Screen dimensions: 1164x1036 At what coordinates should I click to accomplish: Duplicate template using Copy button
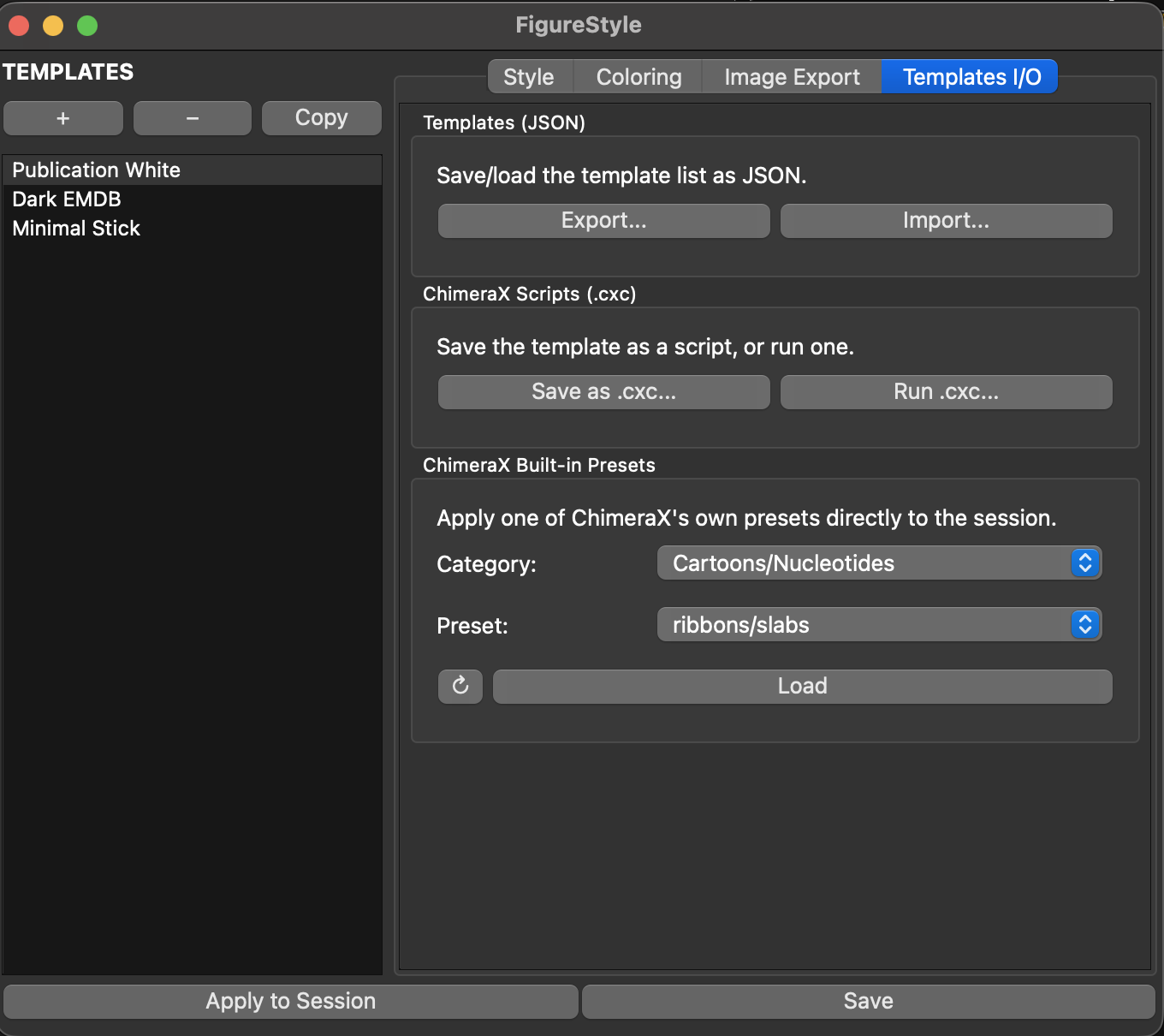322,118
